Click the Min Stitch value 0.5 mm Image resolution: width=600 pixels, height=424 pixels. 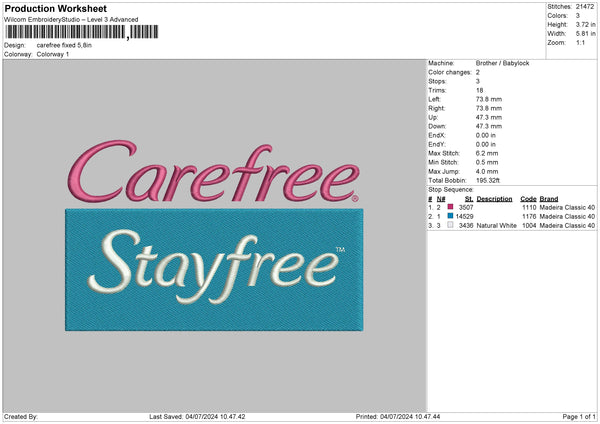point(487,162)
